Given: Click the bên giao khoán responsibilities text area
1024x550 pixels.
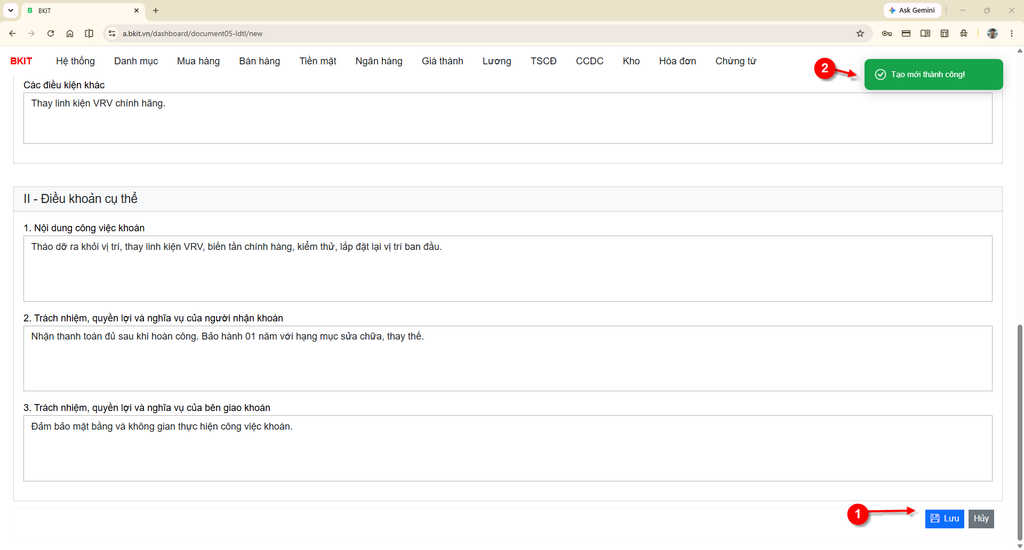Looking at the screenshot, I should pyautogui.click(x=507, y=448).
